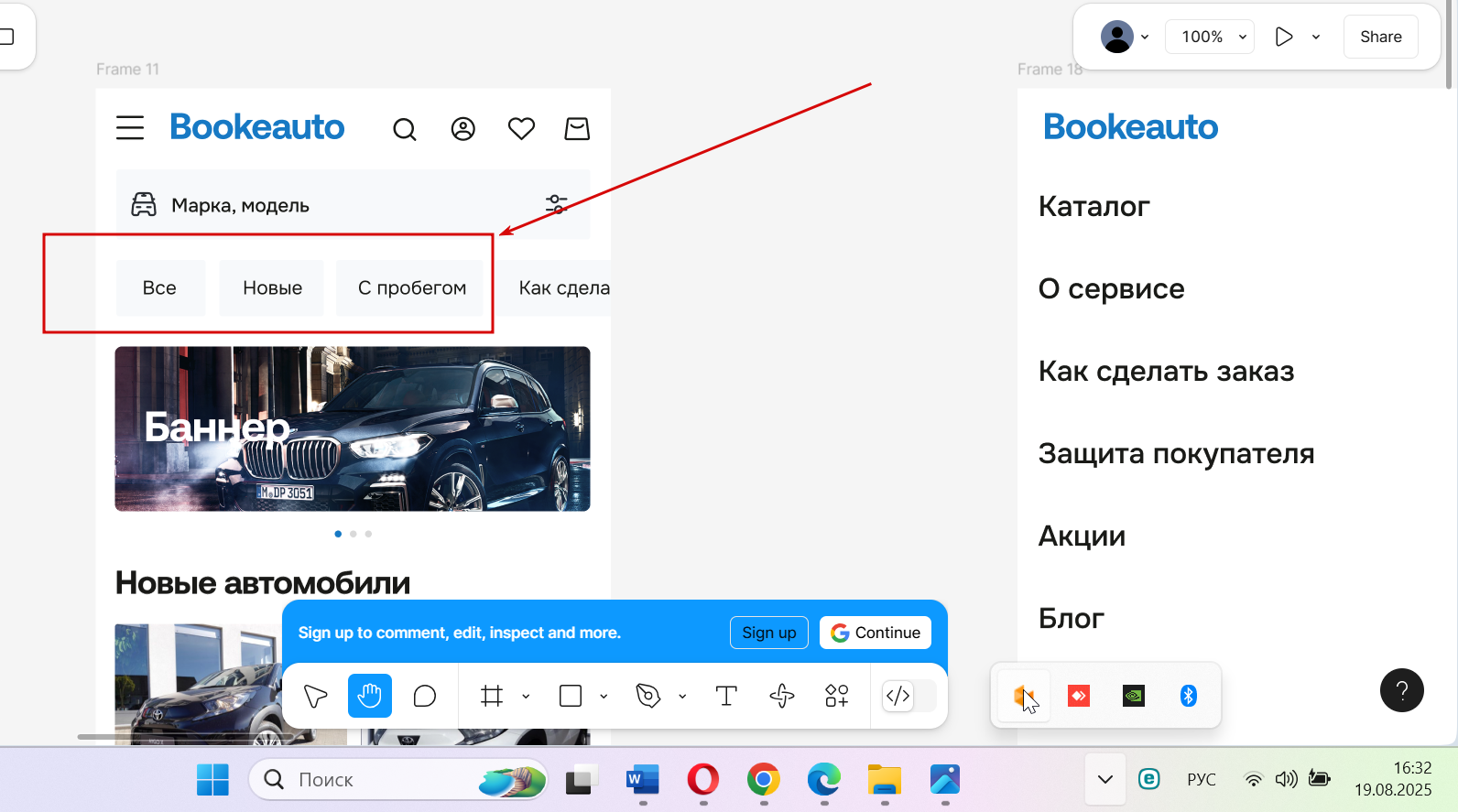1458x812 pixels.
Task: Click the red AnyDesk tray icon
Action: (x=1079, y=696)
